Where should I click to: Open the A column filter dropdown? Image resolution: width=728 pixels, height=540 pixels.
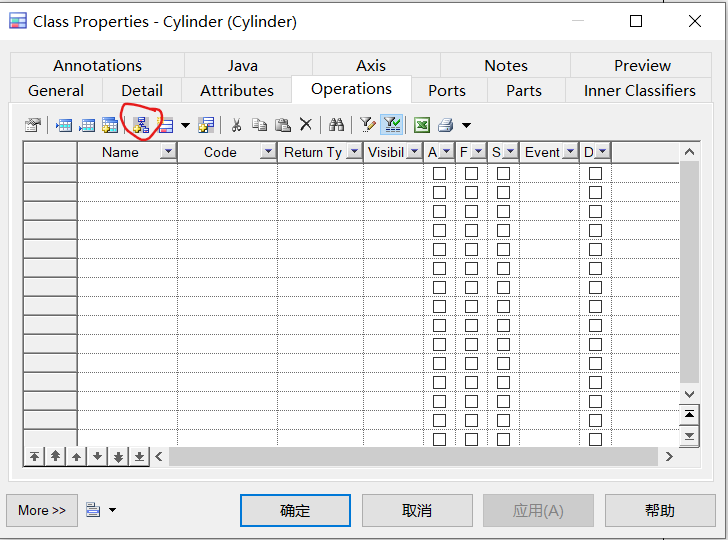(x=446, y=152)
